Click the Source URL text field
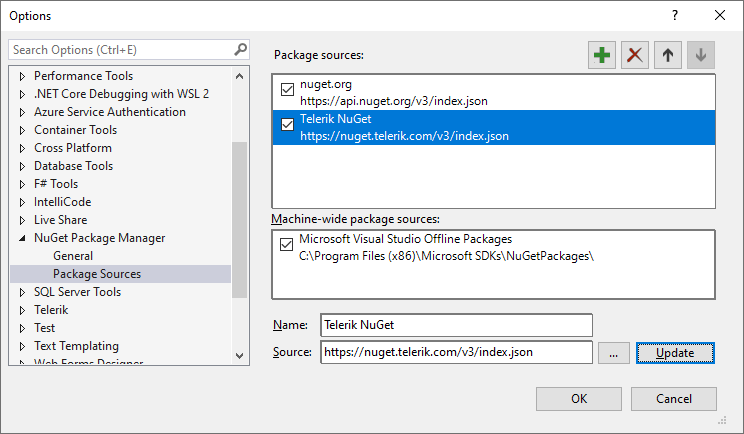The height and width of the screenshot is (434, 744). point(456,352)
